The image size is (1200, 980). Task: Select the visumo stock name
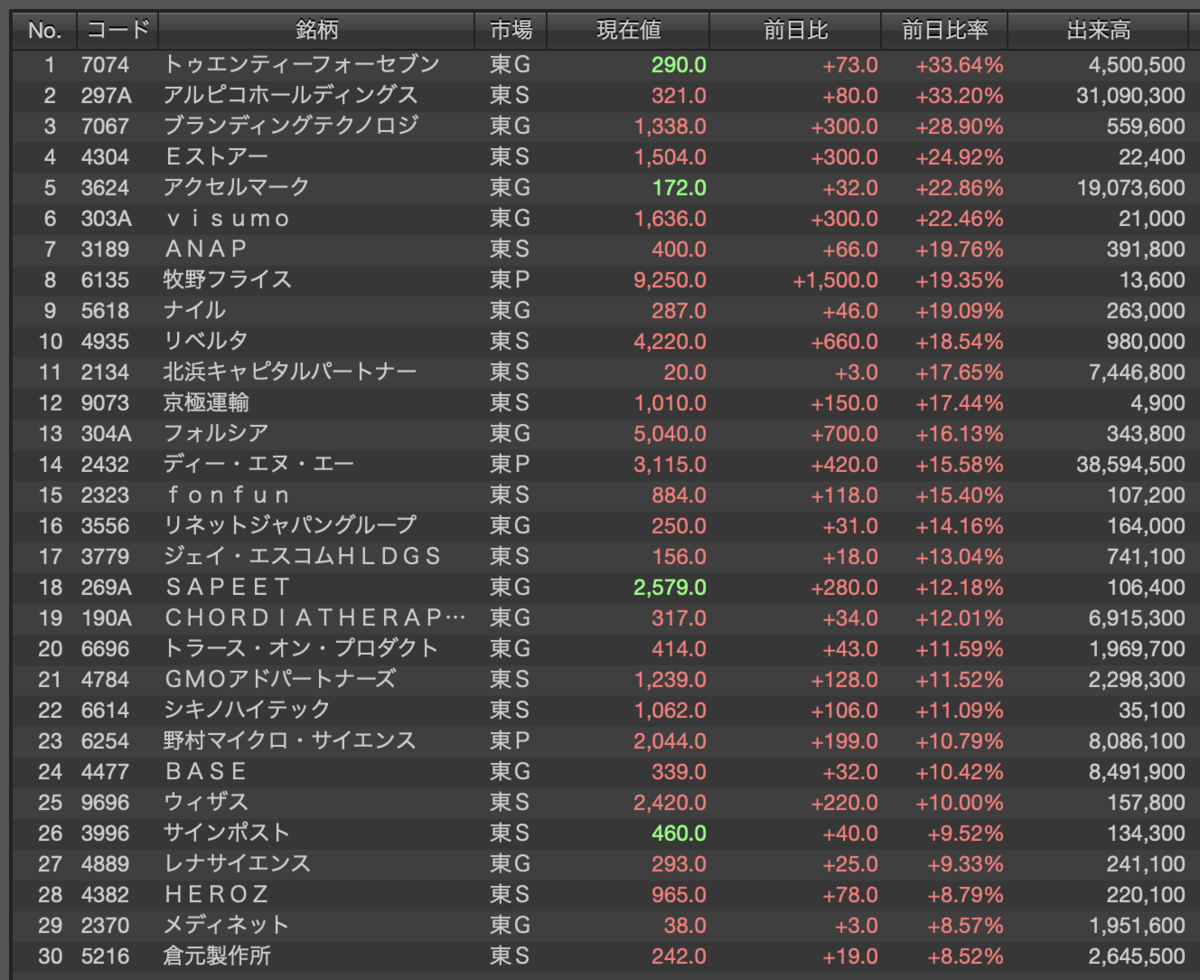[228, 218]
